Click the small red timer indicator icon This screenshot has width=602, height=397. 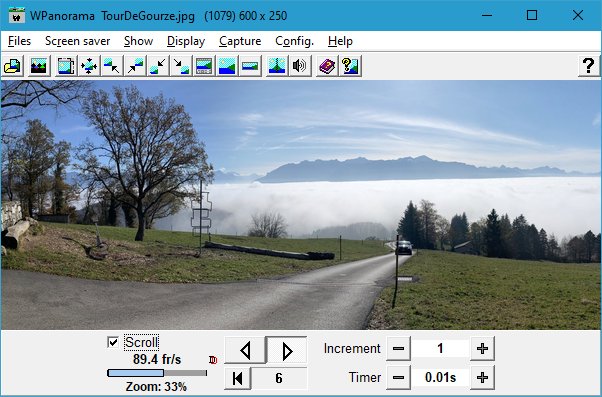[x=213, y=360]
